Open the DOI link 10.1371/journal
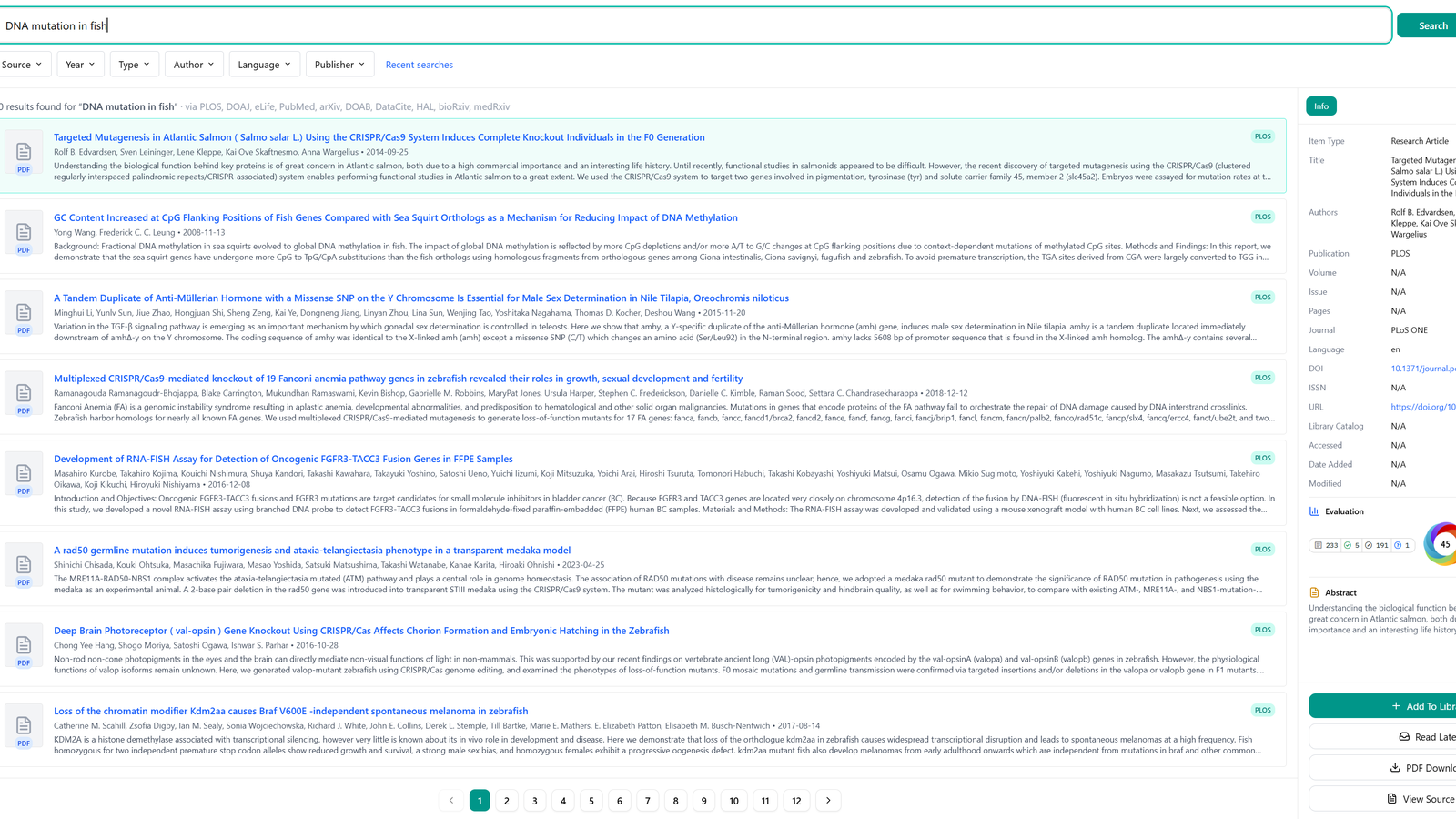 pyautogui.click(x=1423, y=369)
